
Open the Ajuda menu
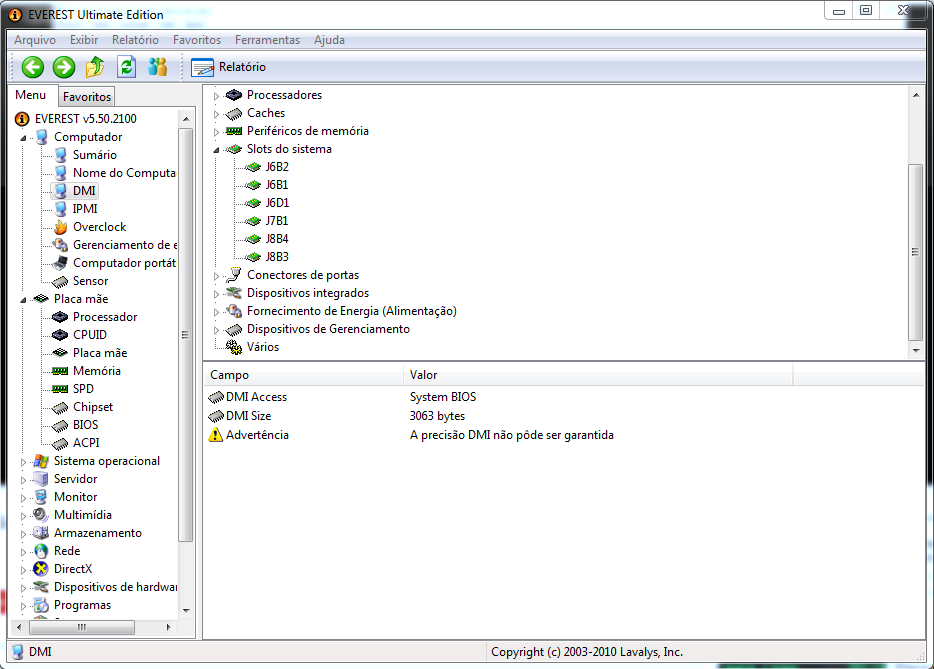[329, 40]
